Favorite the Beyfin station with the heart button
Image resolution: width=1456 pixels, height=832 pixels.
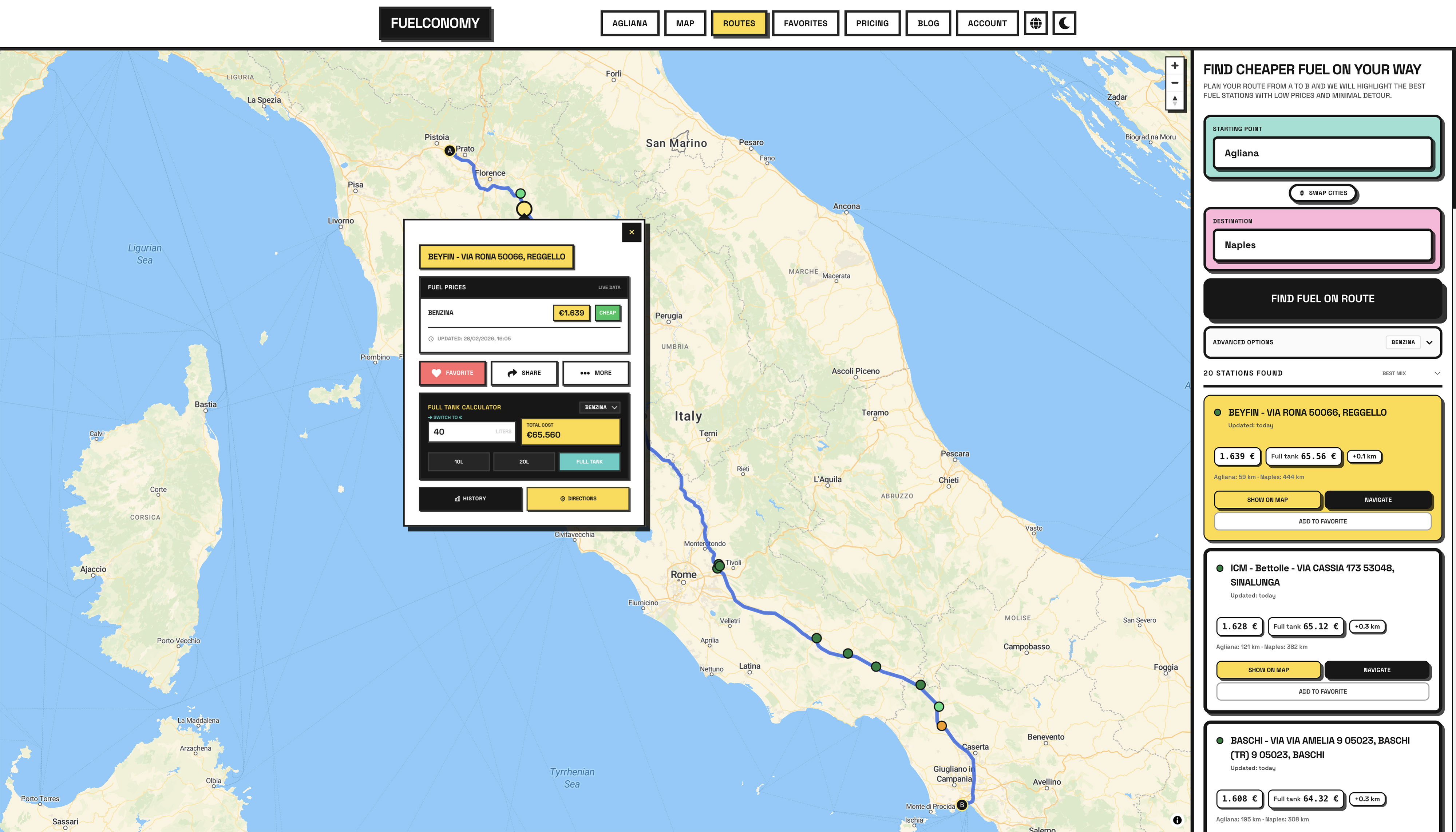point(452,373)
